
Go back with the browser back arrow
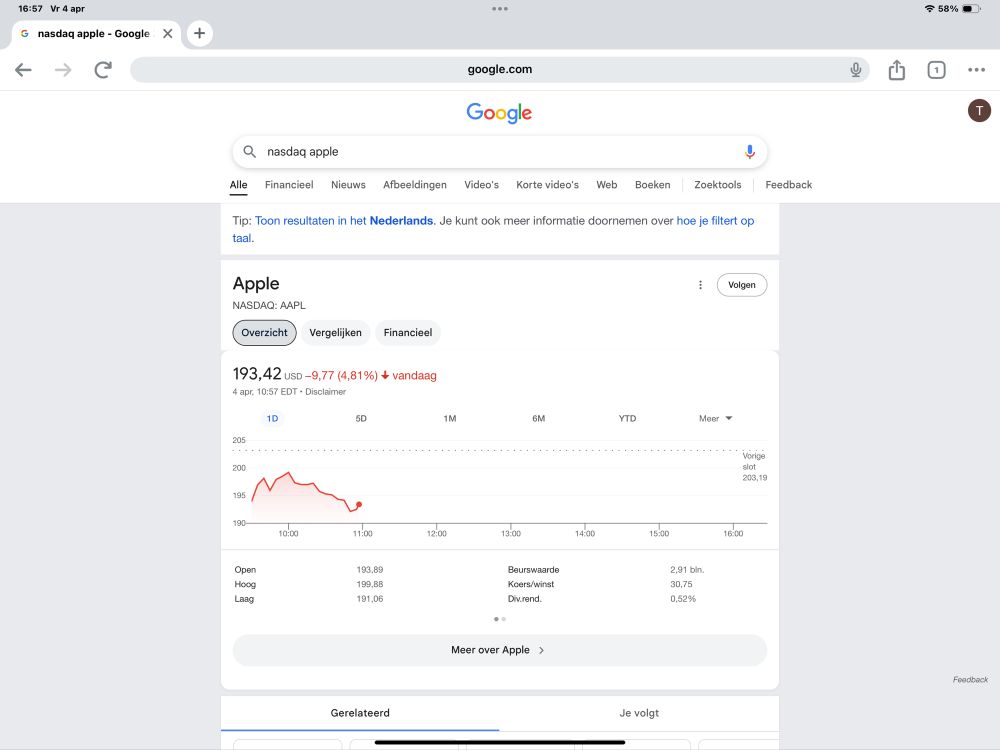pyautogui.click(x=23, y=70)
